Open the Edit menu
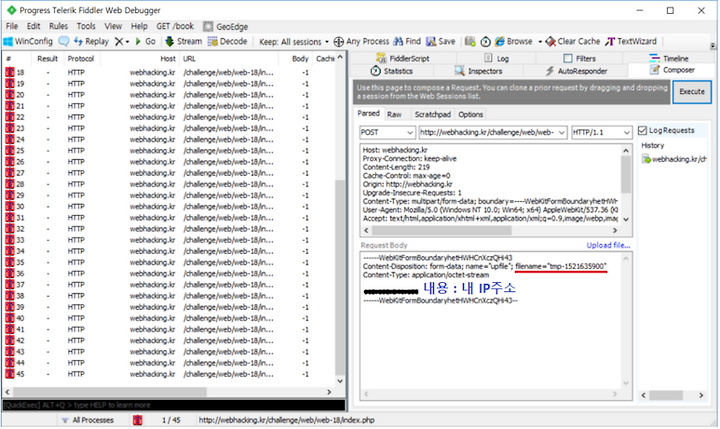This screenshot has width=720, height=429. click(x=34, y=26)
